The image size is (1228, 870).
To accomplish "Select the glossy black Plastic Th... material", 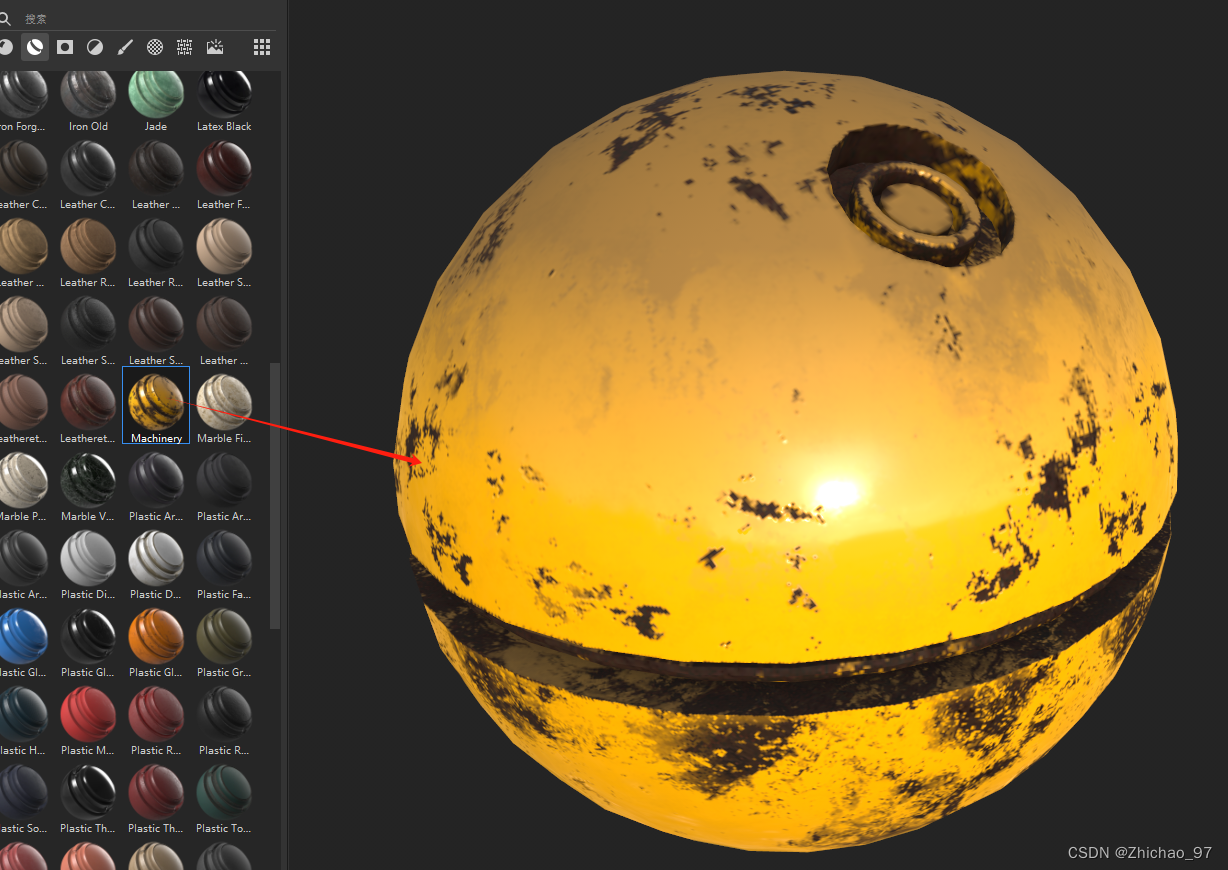I will click(x=88, y=800).
